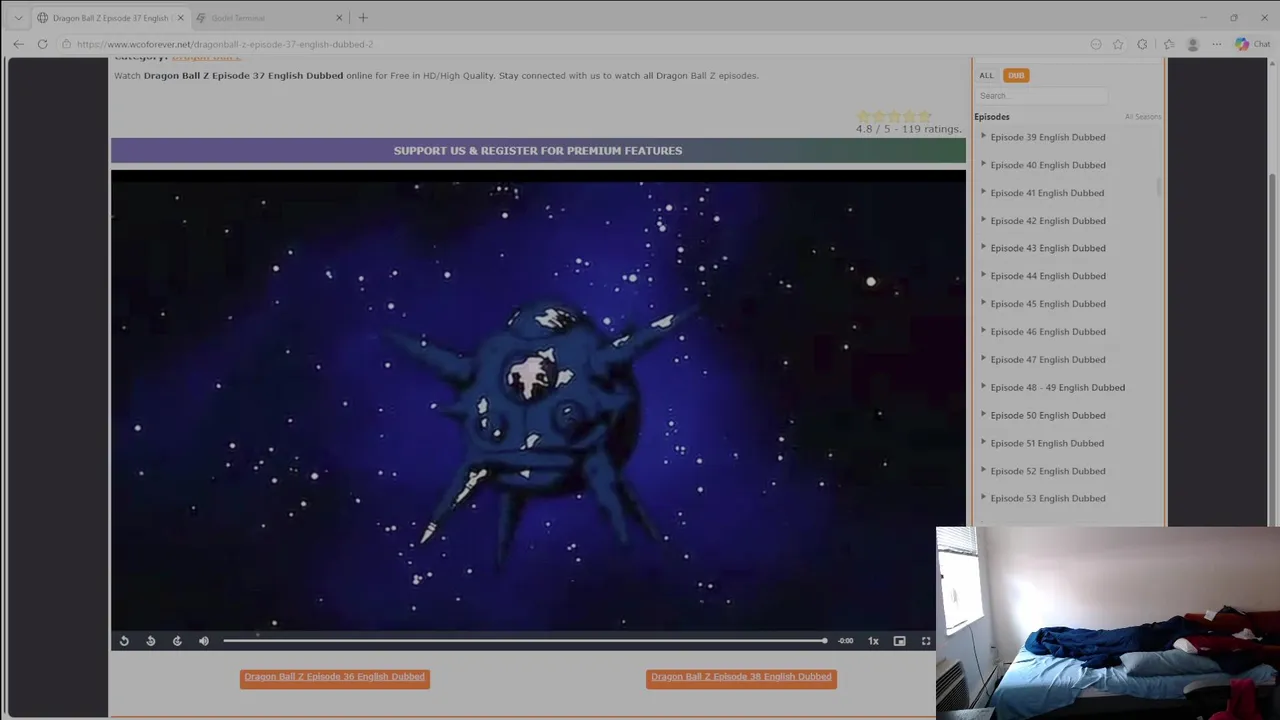Open Episode 50 English Dubbed
This screenshot has height=720, width=1280.
pos(1048,416)
